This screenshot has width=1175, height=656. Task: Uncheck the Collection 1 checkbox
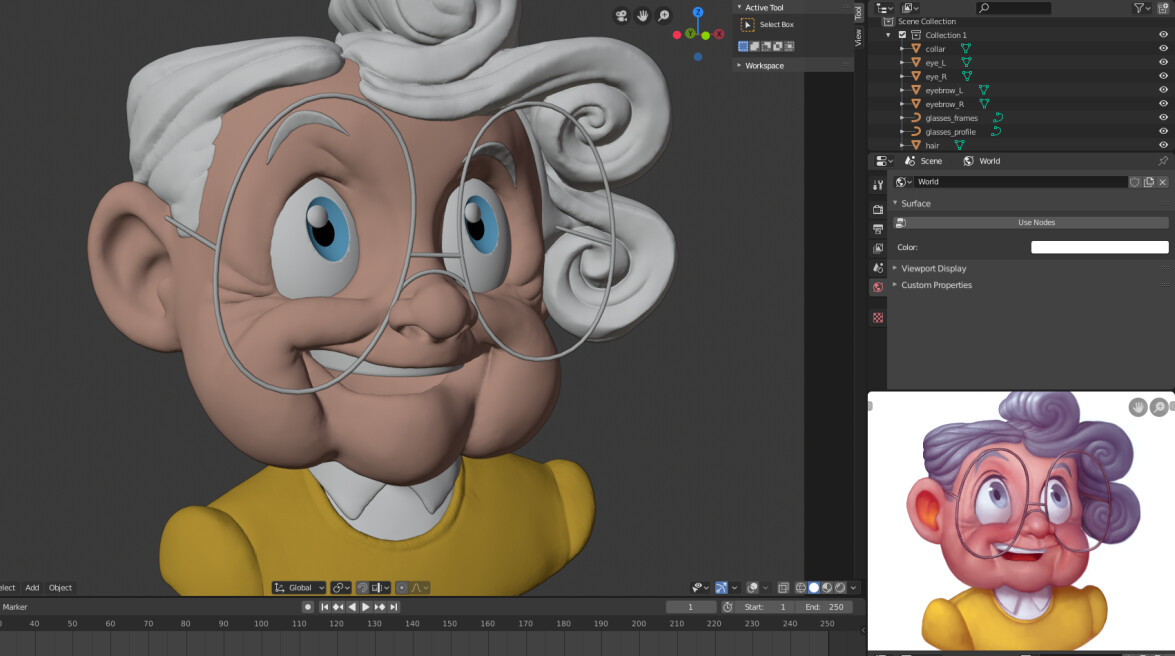[901, 34]
